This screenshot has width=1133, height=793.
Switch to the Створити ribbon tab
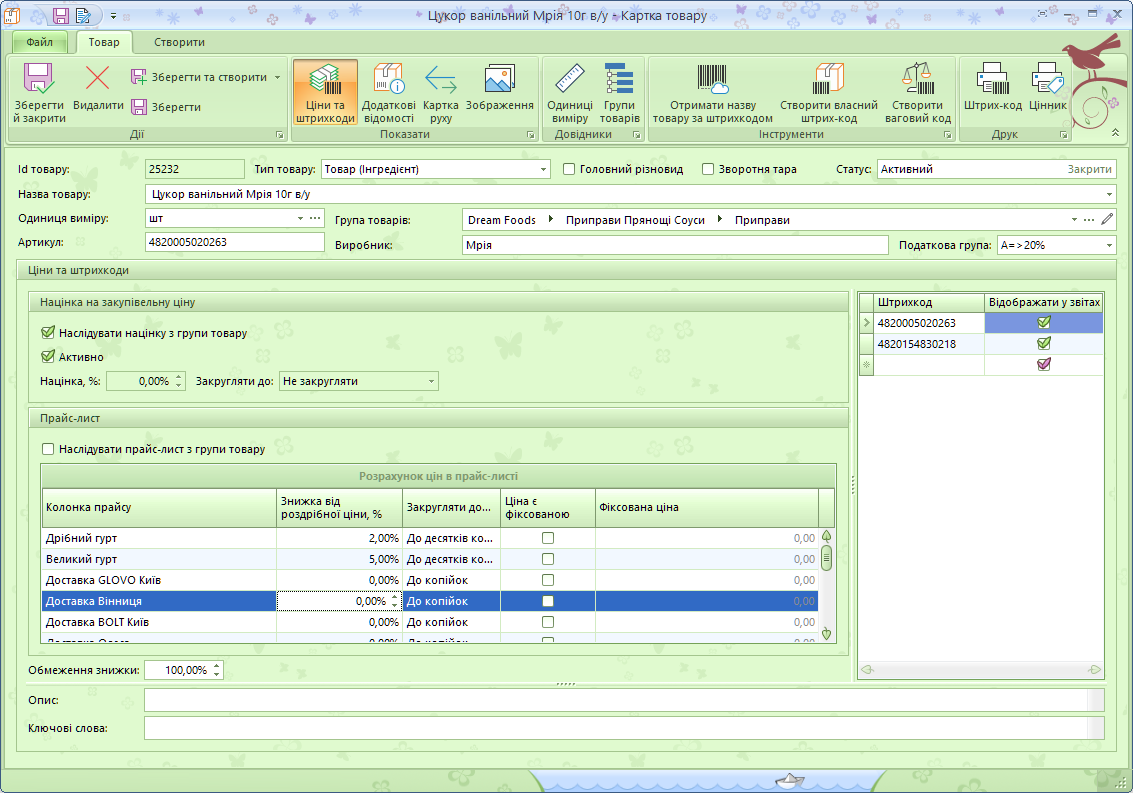(x=179, y=42)
